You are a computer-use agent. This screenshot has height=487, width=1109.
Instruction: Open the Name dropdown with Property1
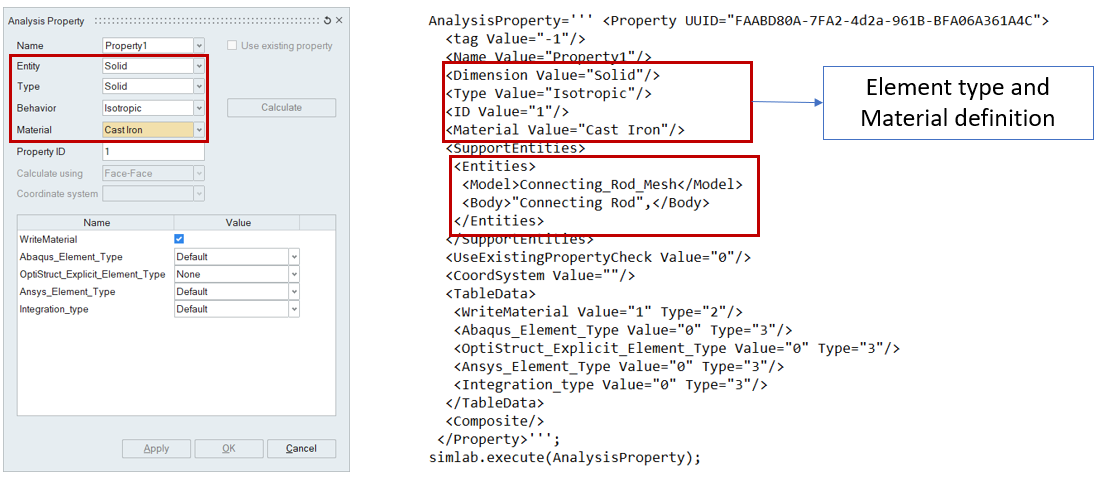coord(199,46)
